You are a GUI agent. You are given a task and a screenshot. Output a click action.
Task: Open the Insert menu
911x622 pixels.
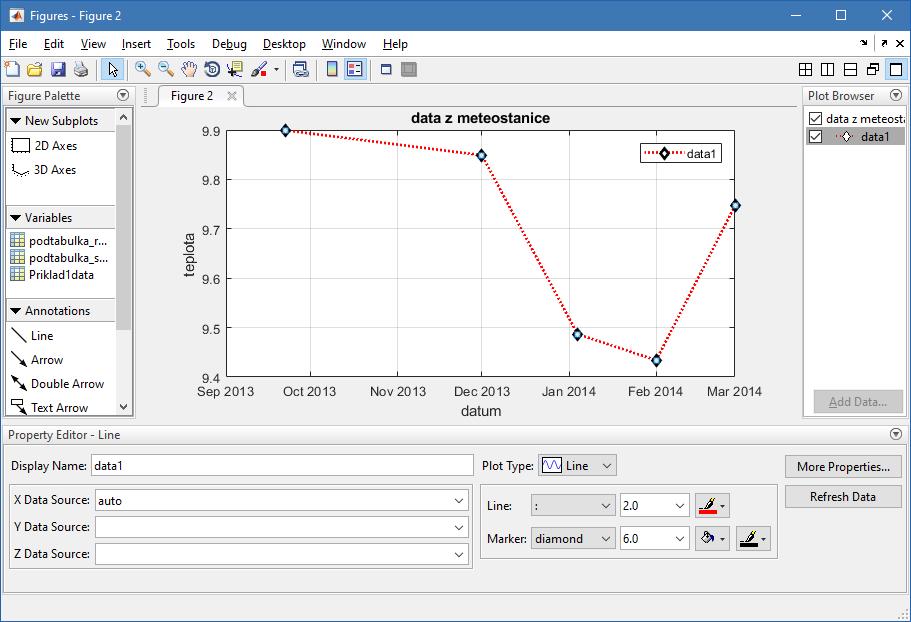click(136, 44)
